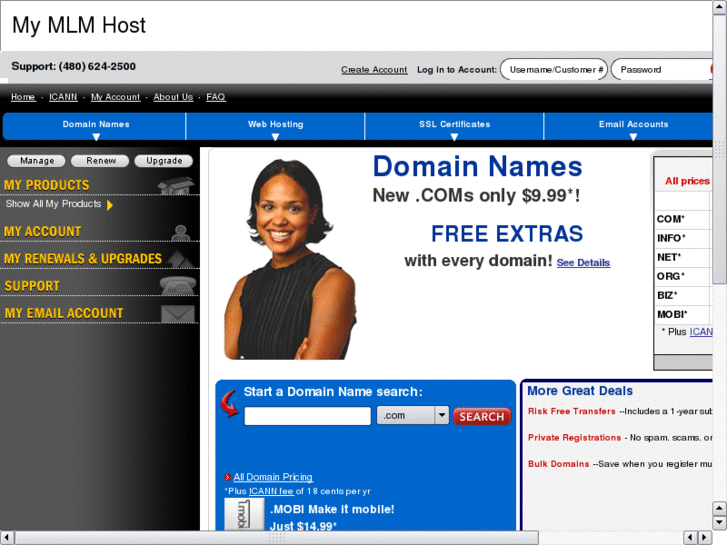Click the down arrow under Email Accounts

pyautogui.click(x=633, y=136)
